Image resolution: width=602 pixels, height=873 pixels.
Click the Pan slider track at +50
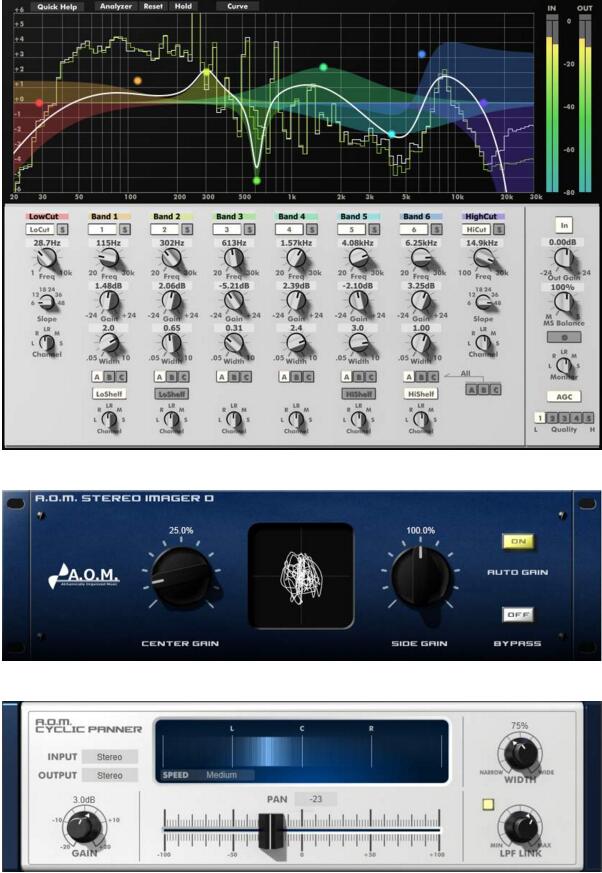pyautogui.click(x=370, y=830)
